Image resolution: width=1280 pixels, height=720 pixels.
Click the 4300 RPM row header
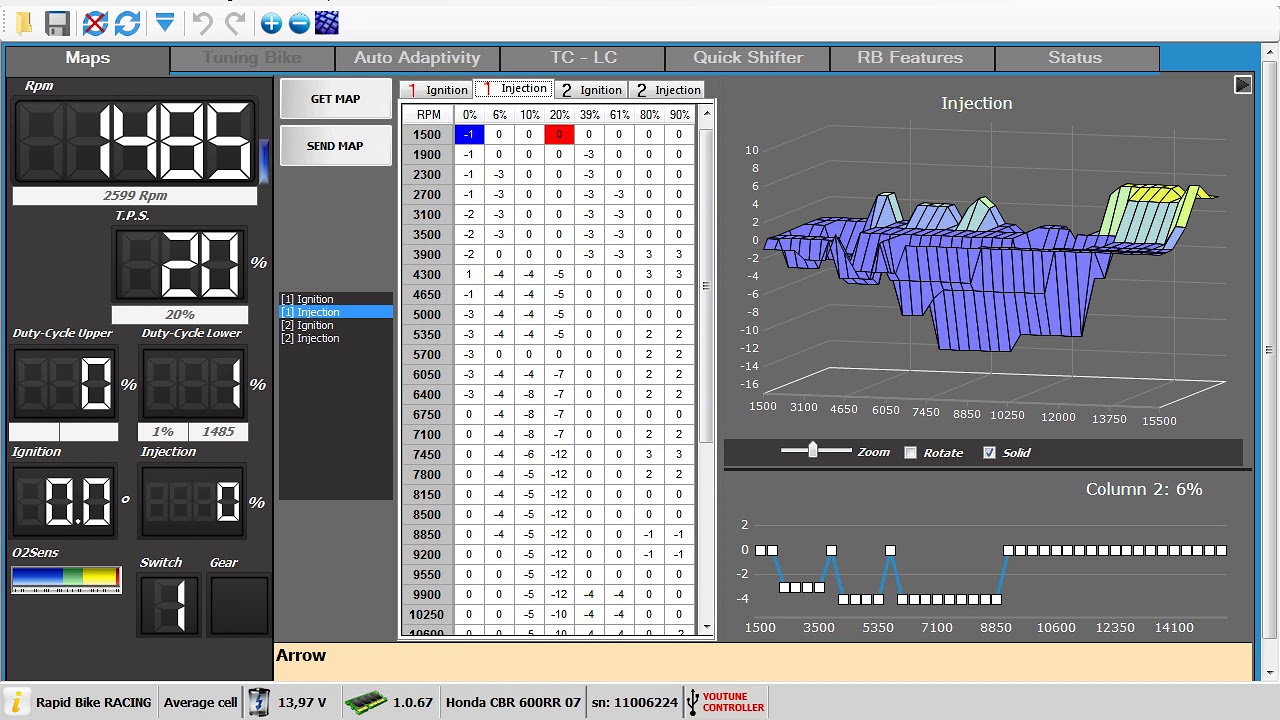pos(427,275)
